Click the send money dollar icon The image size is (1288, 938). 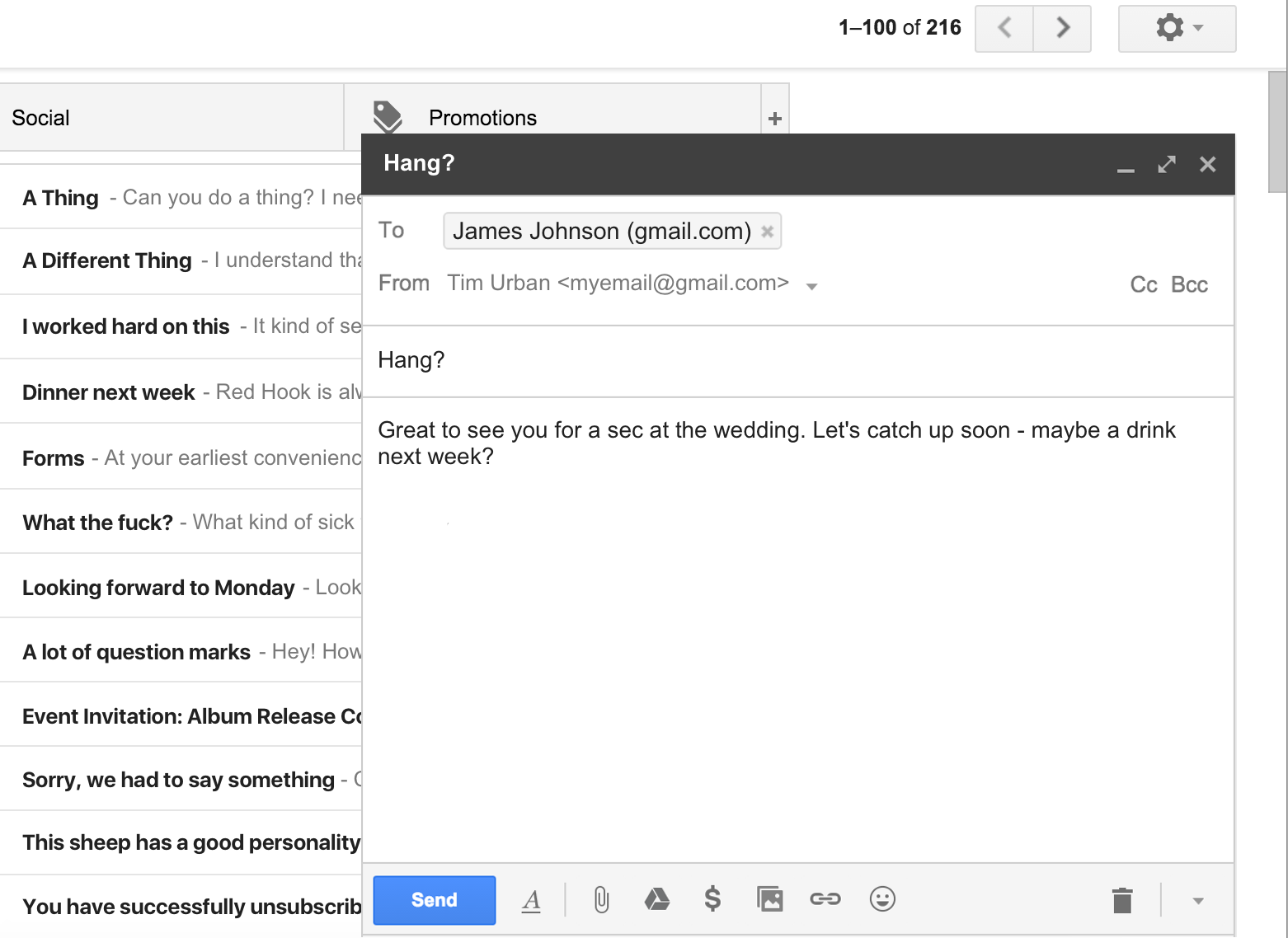(x=712, y=898)
